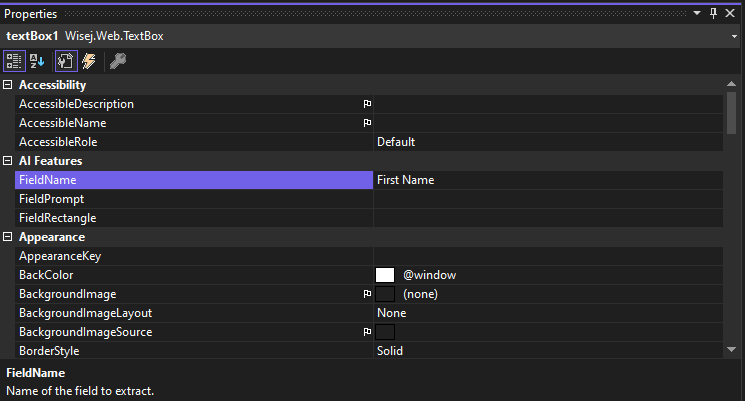Click localizable flag next to AccessibleDescription
The height and width of the screenshot is (401, 745).
pyautogui.click(x=367, y=104)
